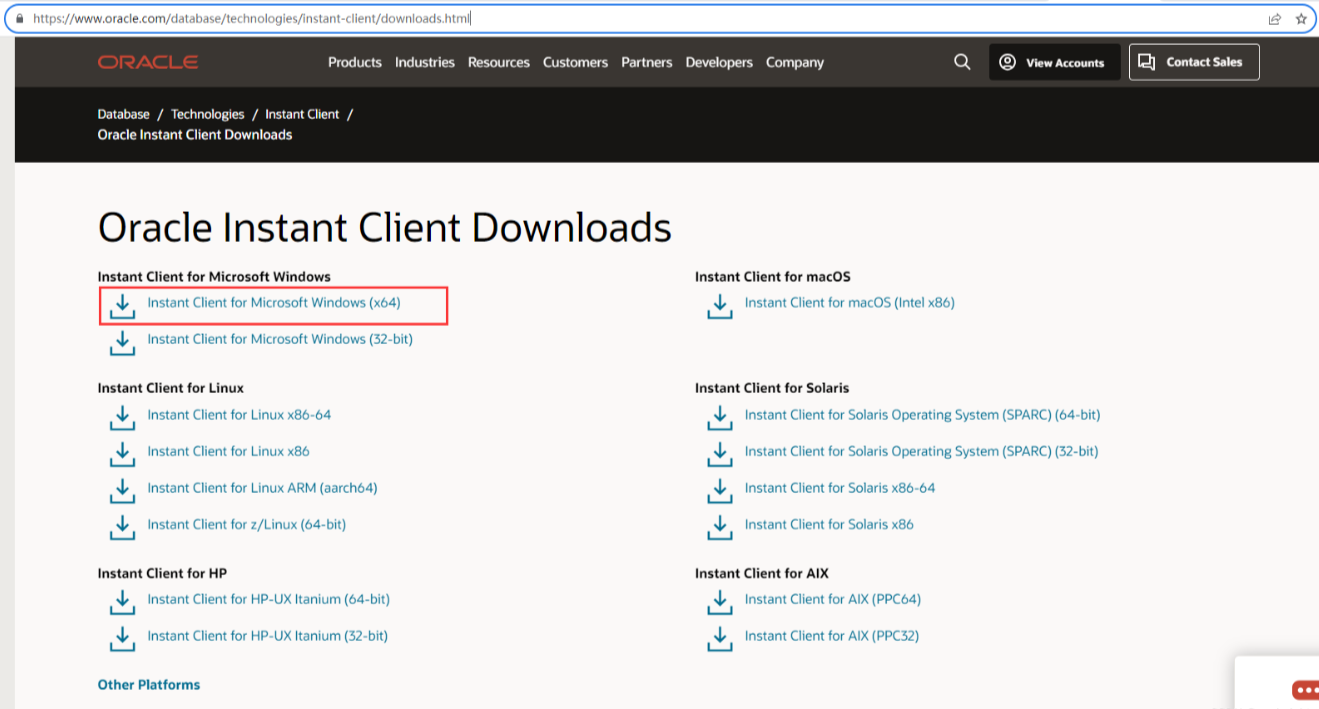The image size is (1319, 709).
Task: Click download icon beside HP-UX Itanium (32-bit)
Action: click(x=122, y=639)
